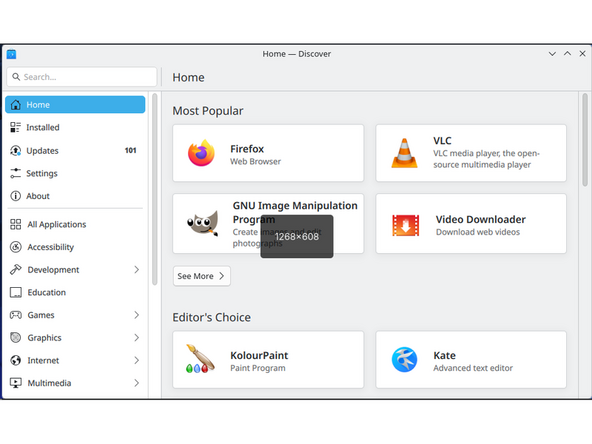Click the Discover app icon in title bar
Image resolution: width=592 pixels, height=444 pixels.
point(11,54)
